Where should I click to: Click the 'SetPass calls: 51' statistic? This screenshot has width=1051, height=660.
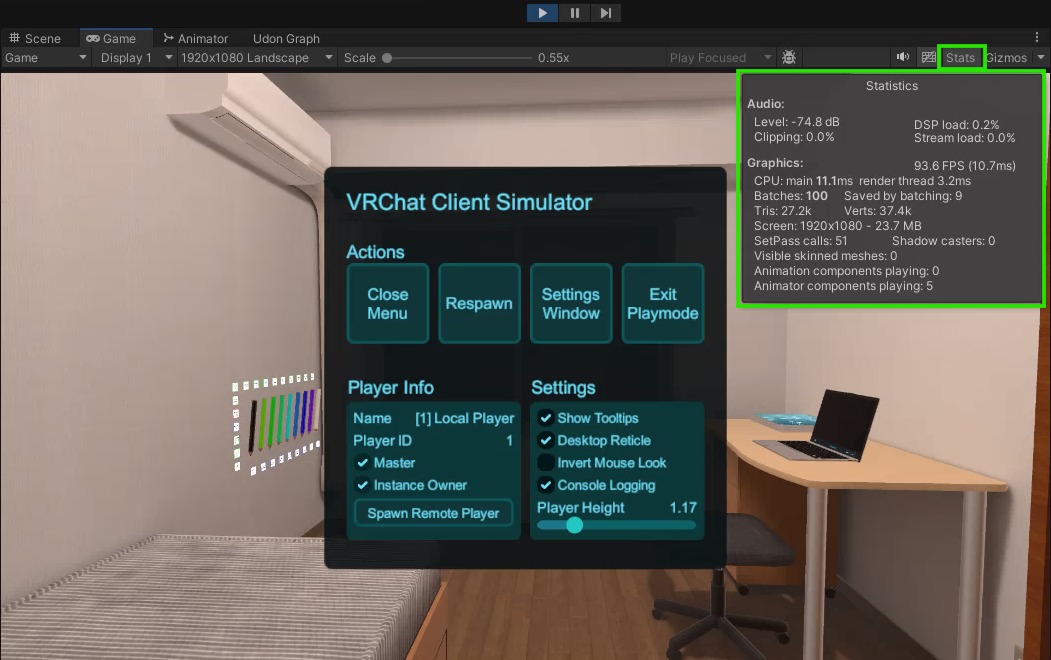coord(800,241)
